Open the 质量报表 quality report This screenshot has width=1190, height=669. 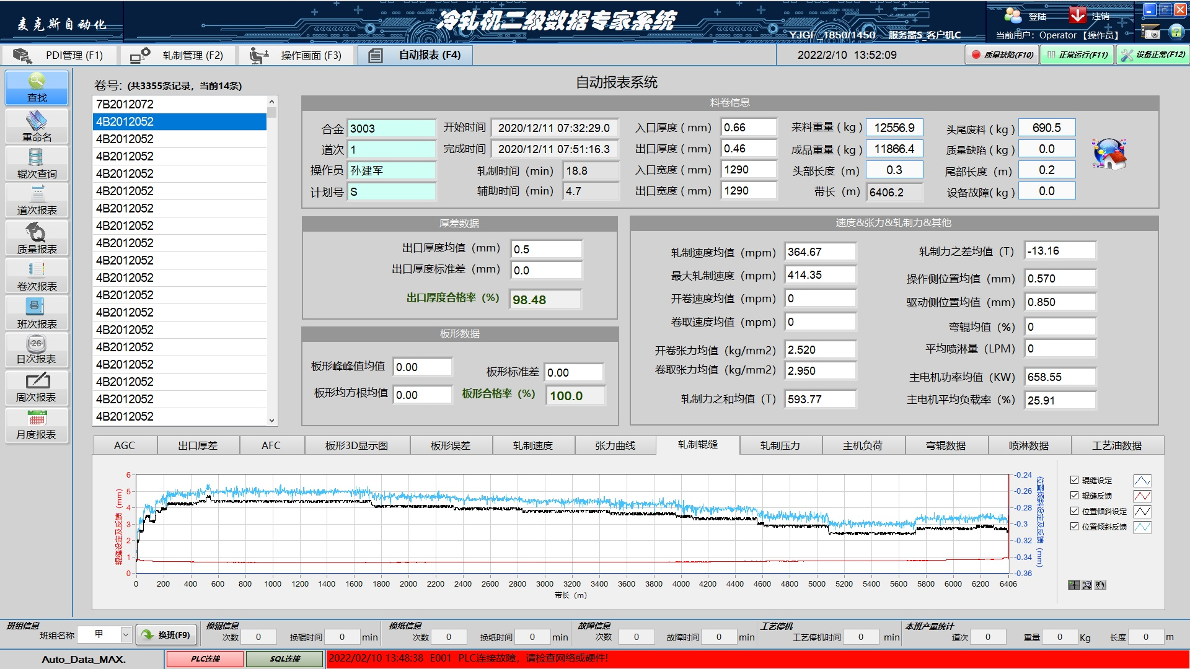(x=37, y=238)
